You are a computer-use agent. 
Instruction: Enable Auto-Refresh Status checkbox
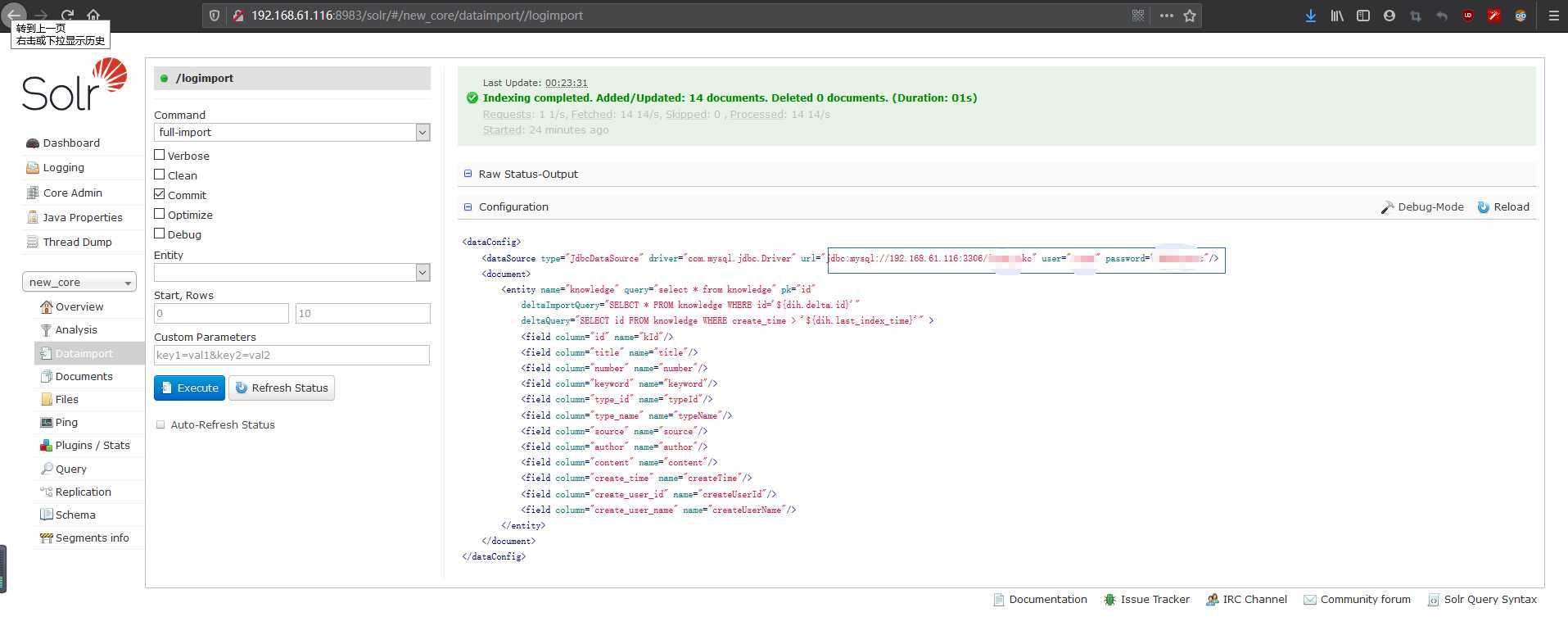[x=160, y=424]
